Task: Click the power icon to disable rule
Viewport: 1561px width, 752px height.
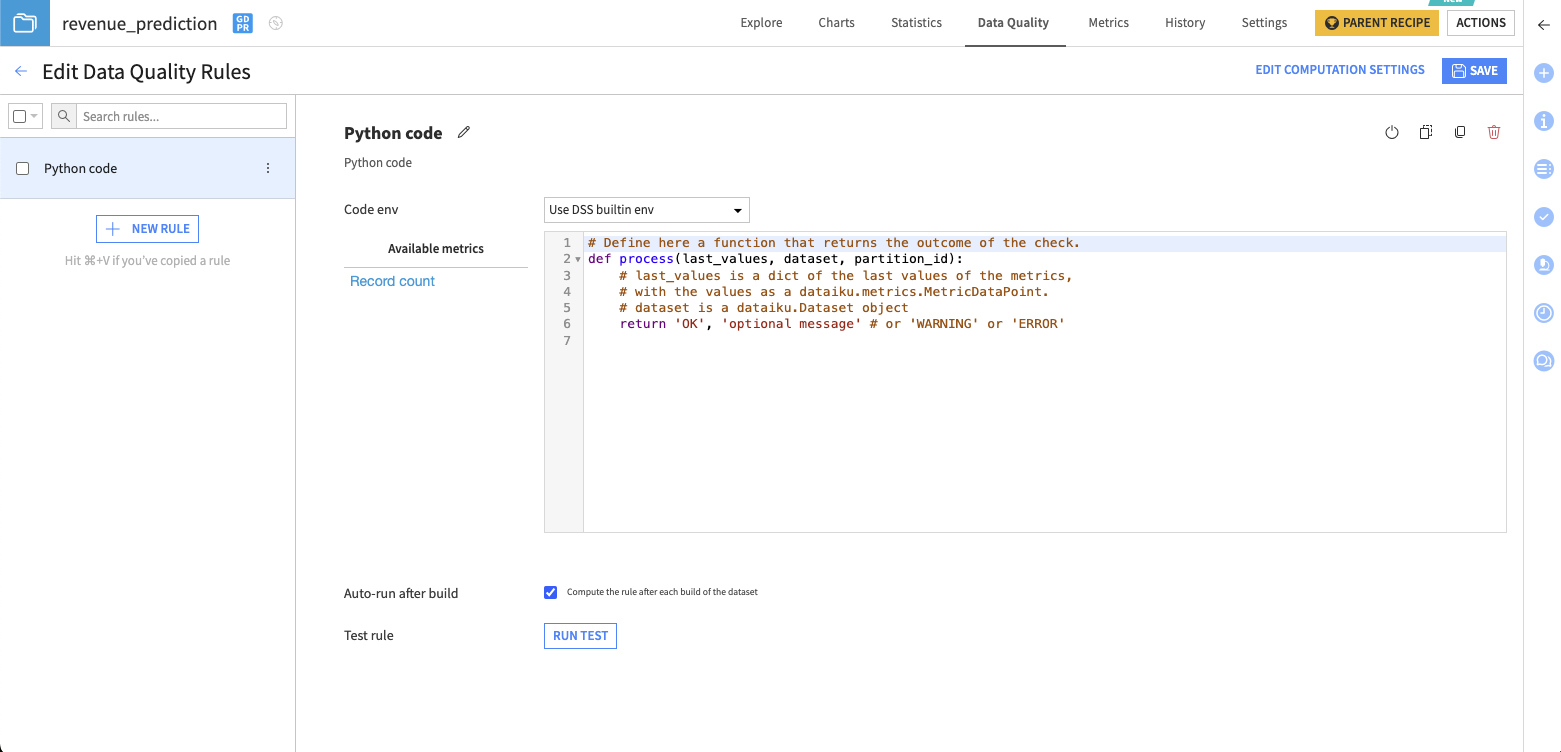Action: (x=1391, y=133)
